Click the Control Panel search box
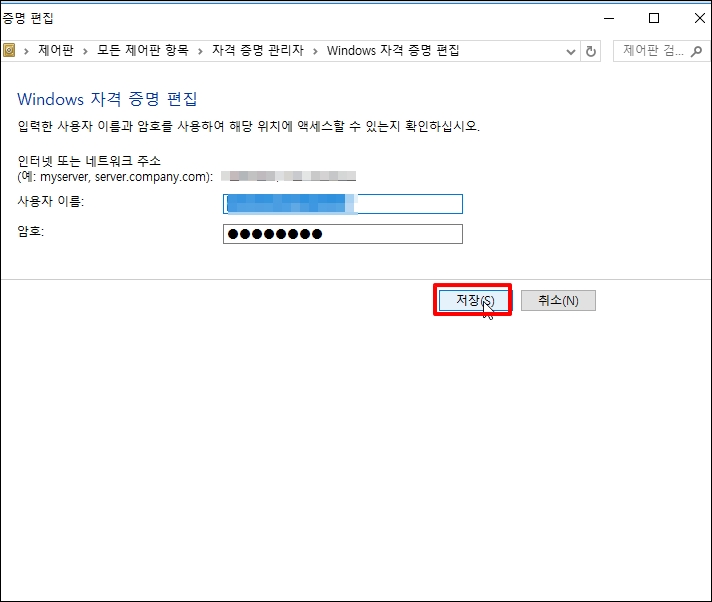 coord(661,51)
